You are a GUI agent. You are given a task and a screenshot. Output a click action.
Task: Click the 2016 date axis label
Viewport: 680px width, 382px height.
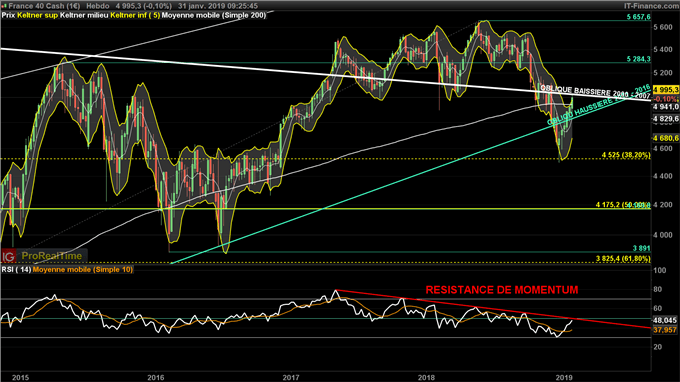coord(156,377)
